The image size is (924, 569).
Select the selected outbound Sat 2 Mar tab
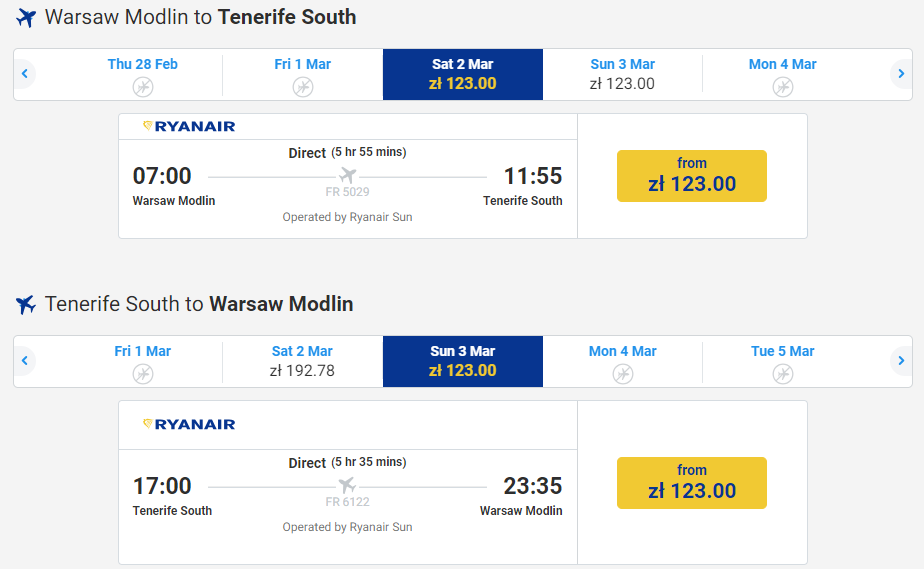(463, 74)
